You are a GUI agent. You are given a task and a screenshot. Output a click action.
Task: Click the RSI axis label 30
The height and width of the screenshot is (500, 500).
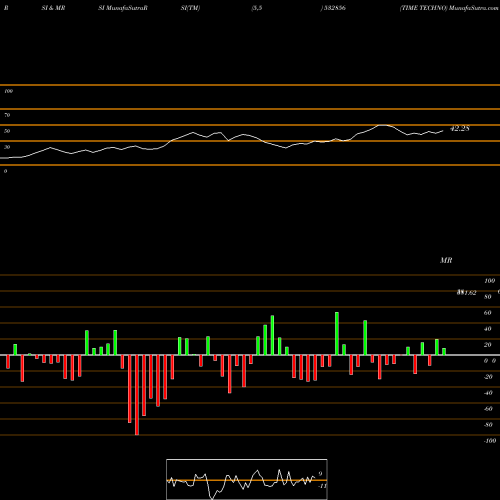tap(7, 147)
